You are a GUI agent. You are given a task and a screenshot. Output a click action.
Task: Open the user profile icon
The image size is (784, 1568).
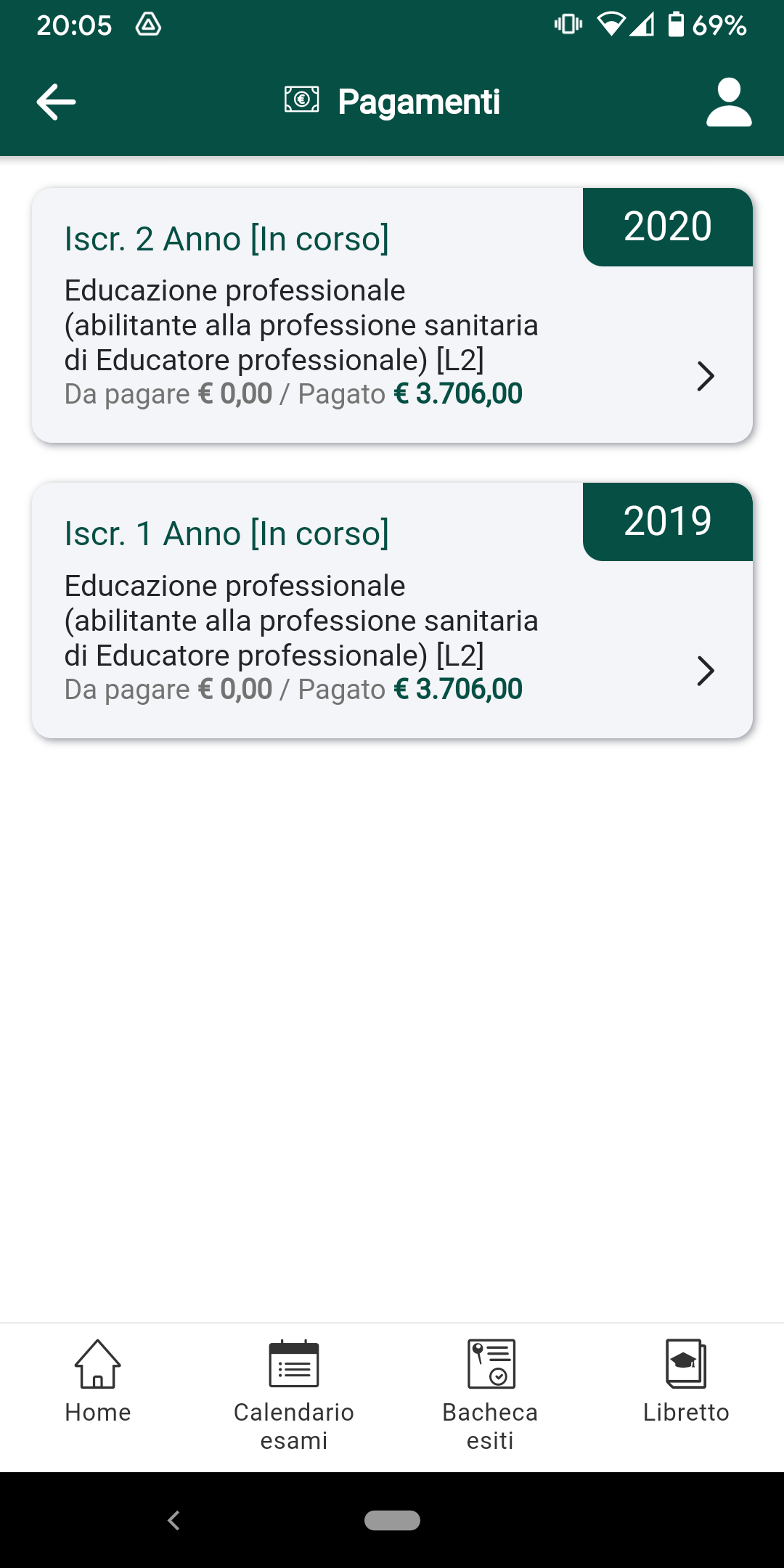tap(729, 102)
